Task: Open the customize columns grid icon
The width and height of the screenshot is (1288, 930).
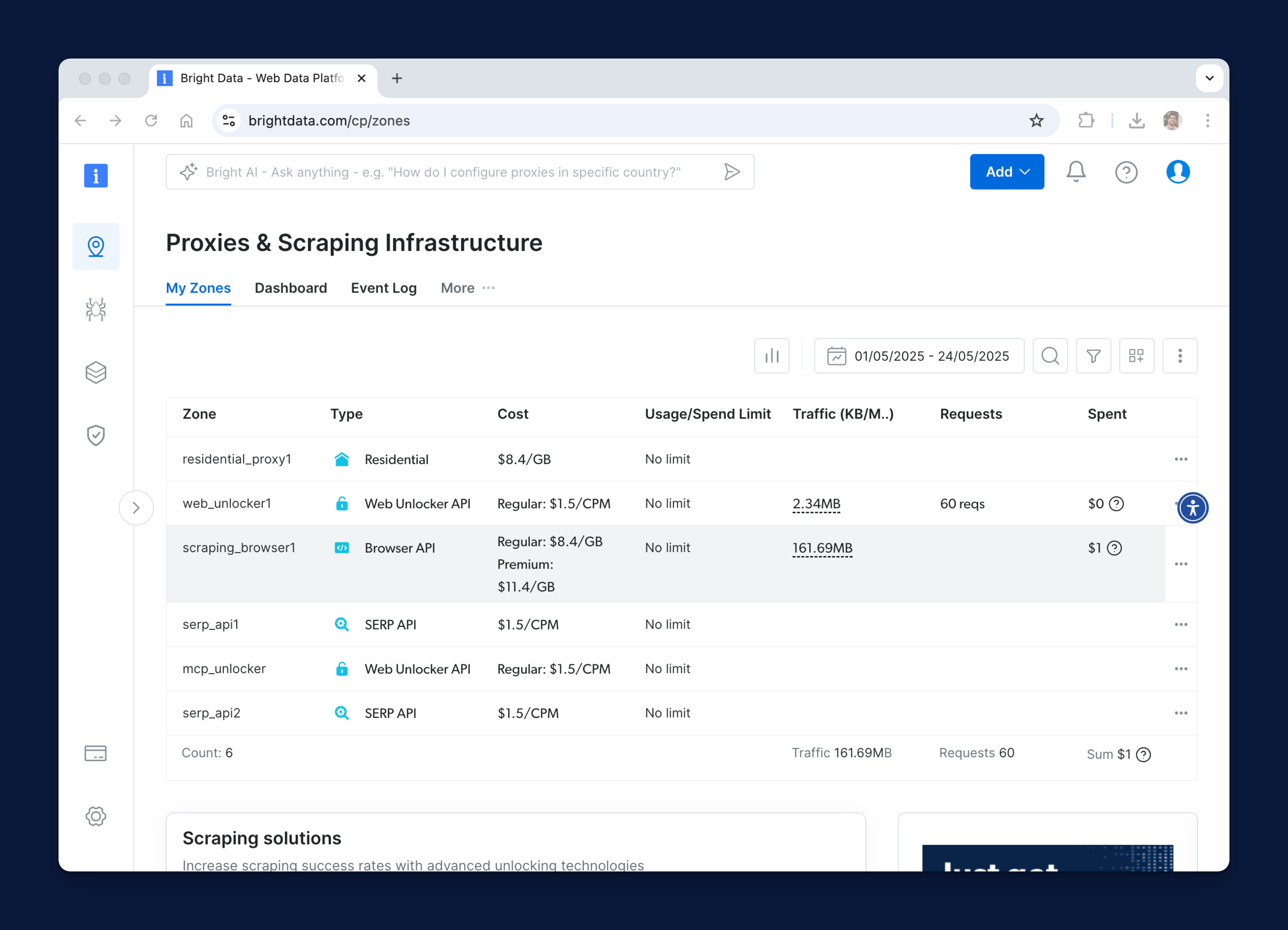Action: click(1136, 356)
